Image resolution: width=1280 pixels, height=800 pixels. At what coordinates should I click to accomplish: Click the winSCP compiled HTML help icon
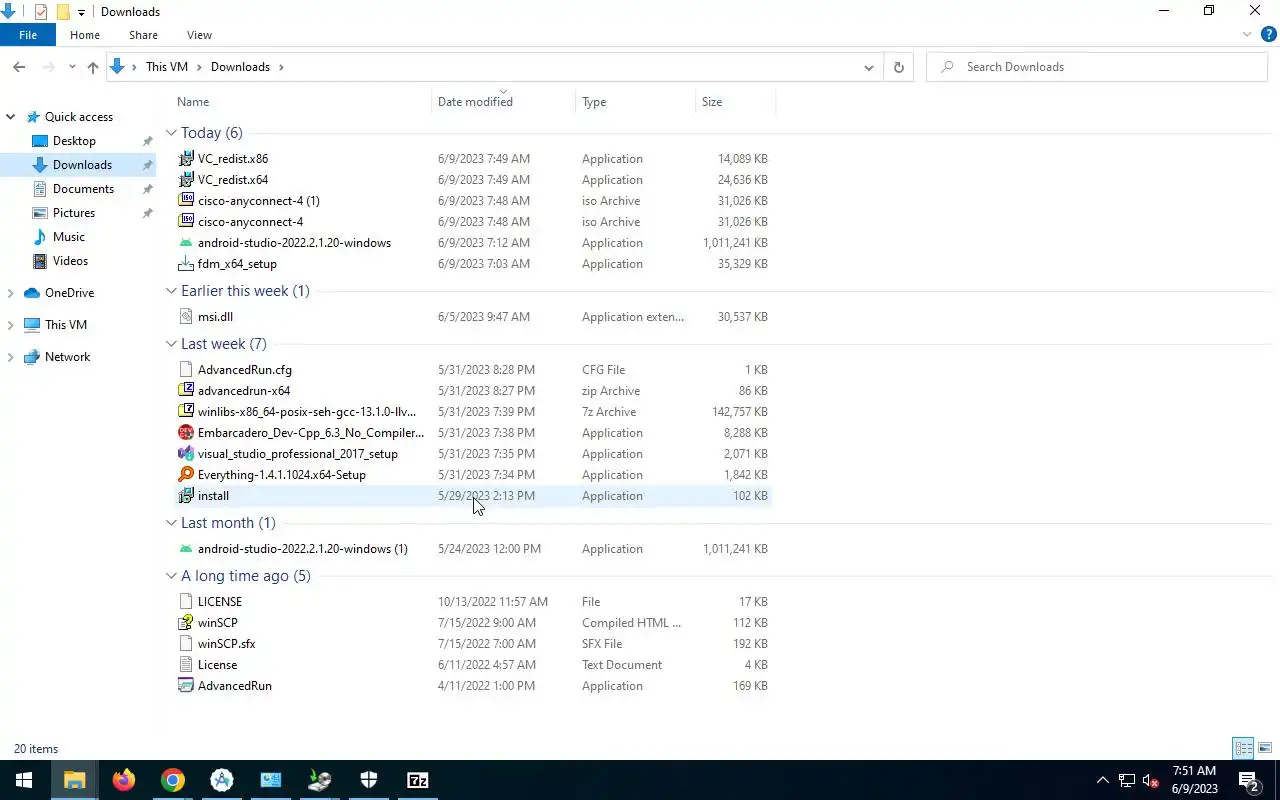click(x=186, y=623)
